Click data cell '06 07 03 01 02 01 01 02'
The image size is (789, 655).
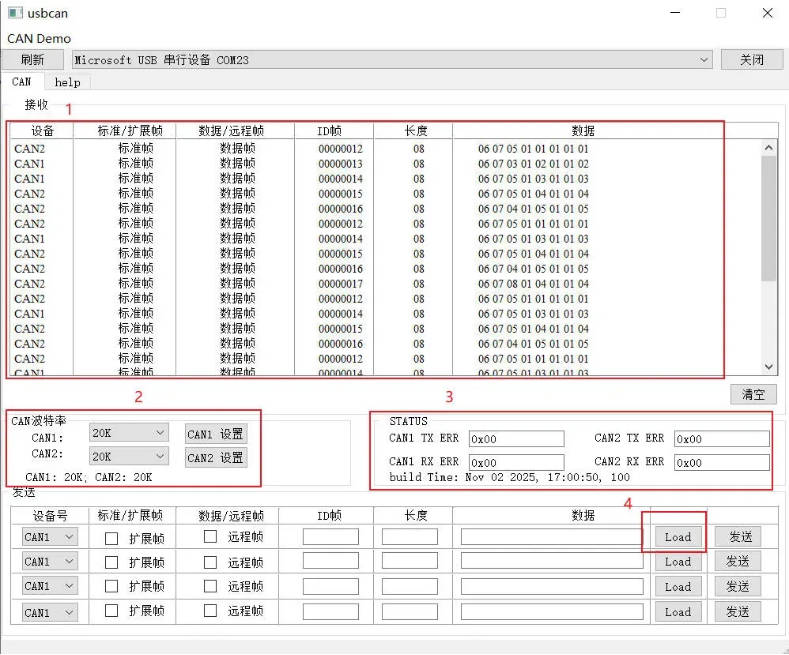click(533, 163)
